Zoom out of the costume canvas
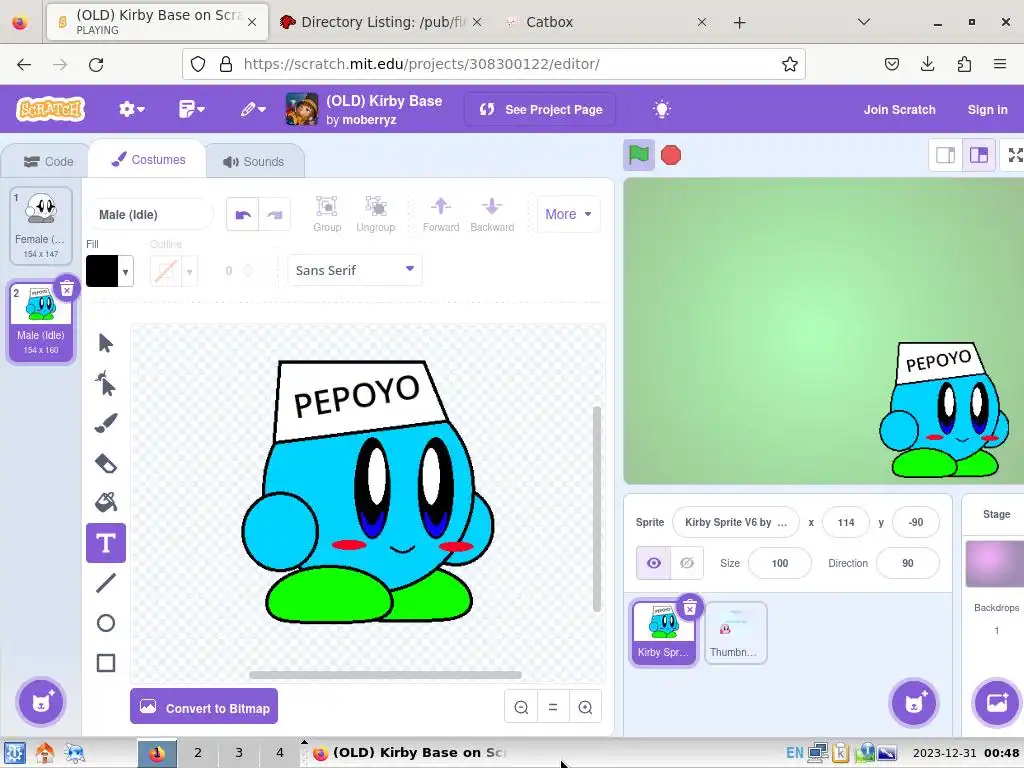The height and width of the screenshot is (768, 1024). point(521,707)
